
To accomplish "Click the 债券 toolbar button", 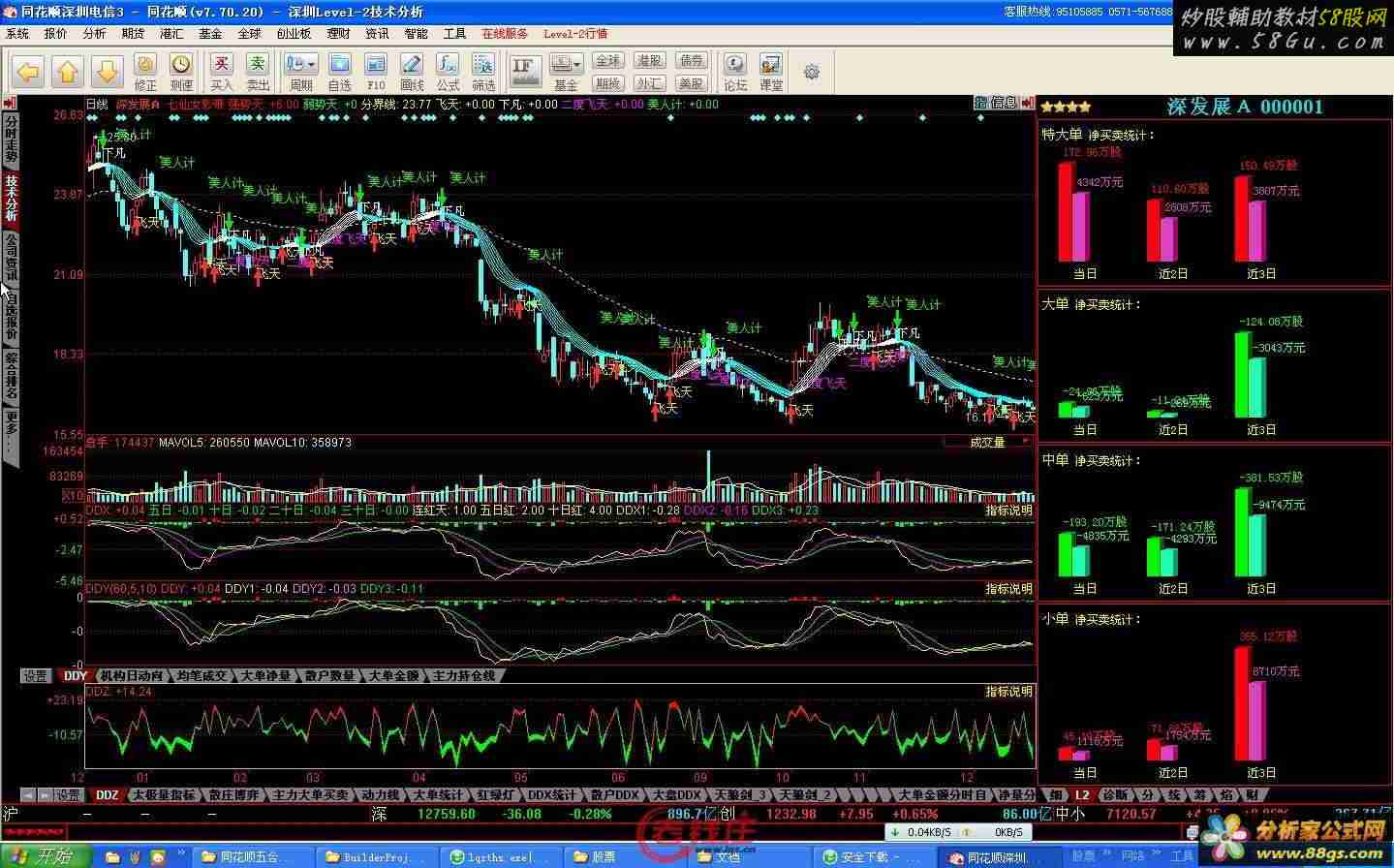I will tap(691, 61).
